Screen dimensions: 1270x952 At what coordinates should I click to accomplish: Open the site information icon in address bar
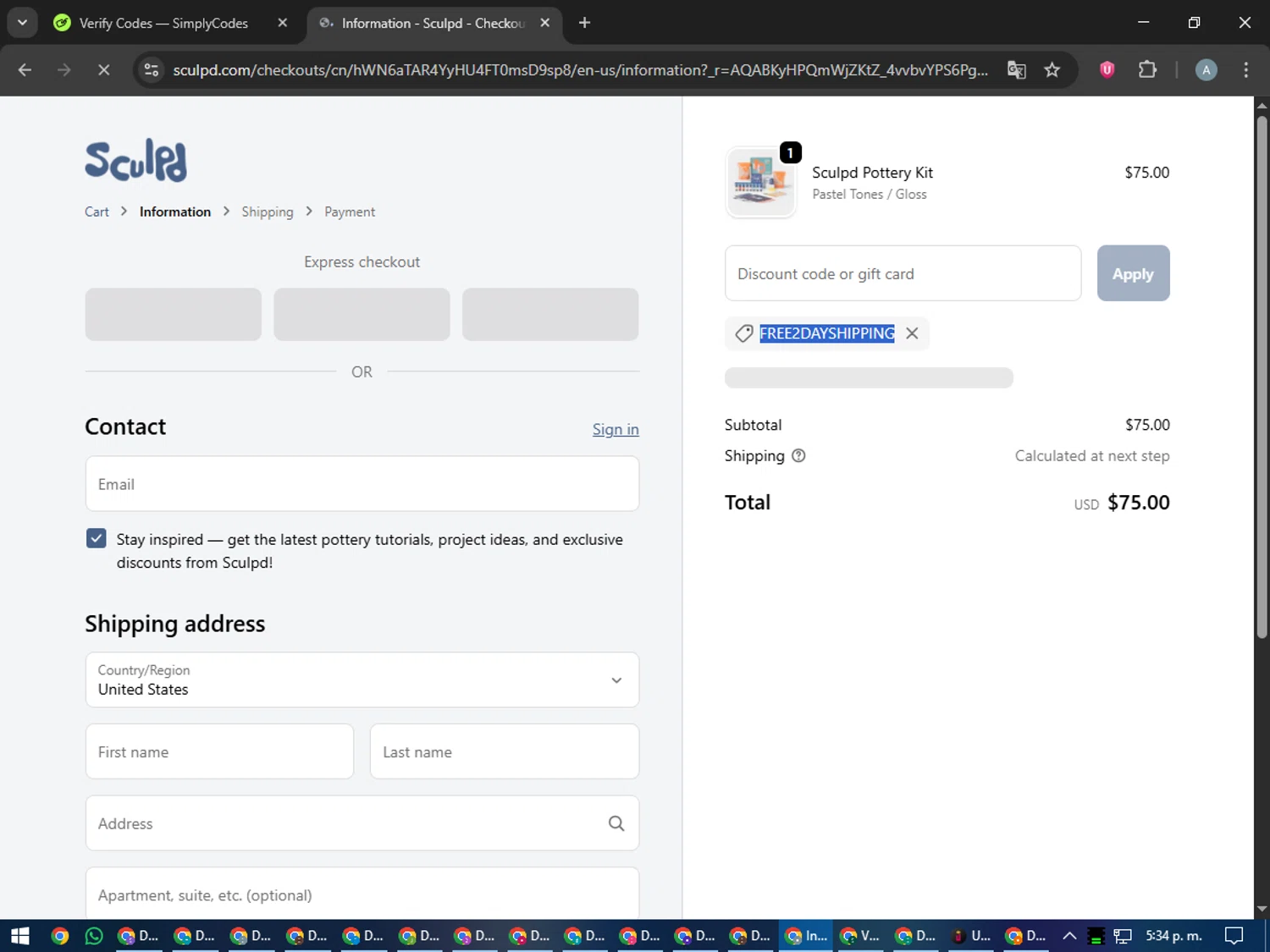(152, 70)
